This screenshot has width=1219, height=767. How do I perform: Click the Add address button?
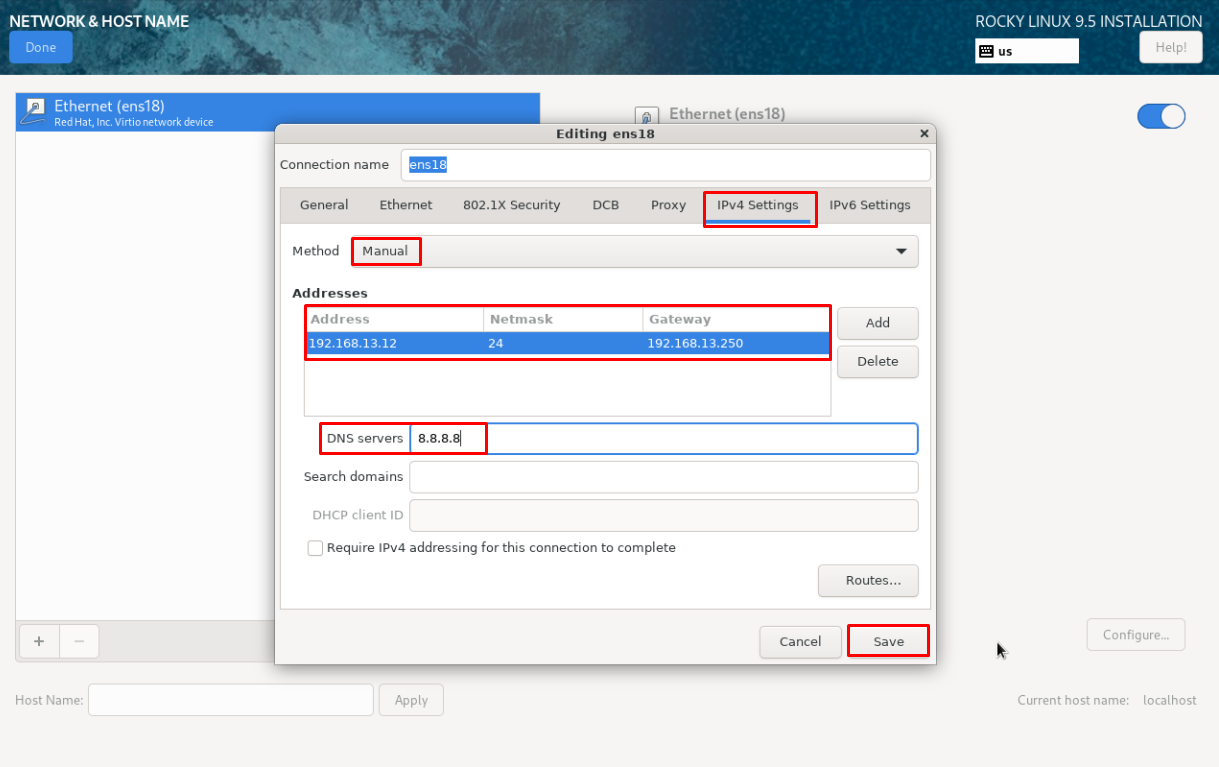(878, 323)
